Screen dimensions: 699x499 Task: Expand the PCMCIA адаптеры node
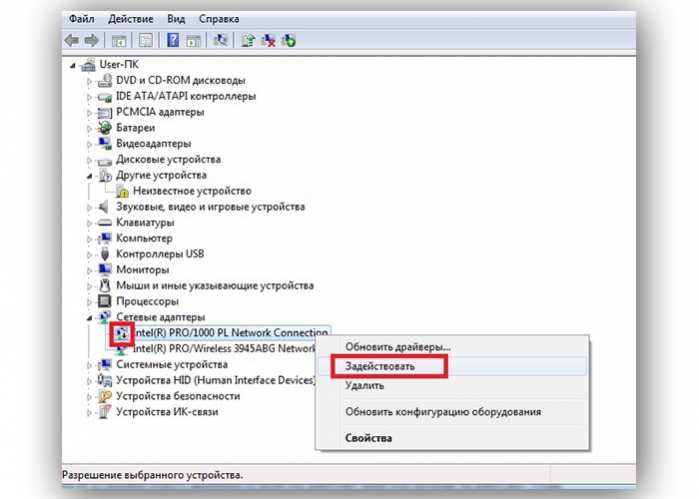89,113
